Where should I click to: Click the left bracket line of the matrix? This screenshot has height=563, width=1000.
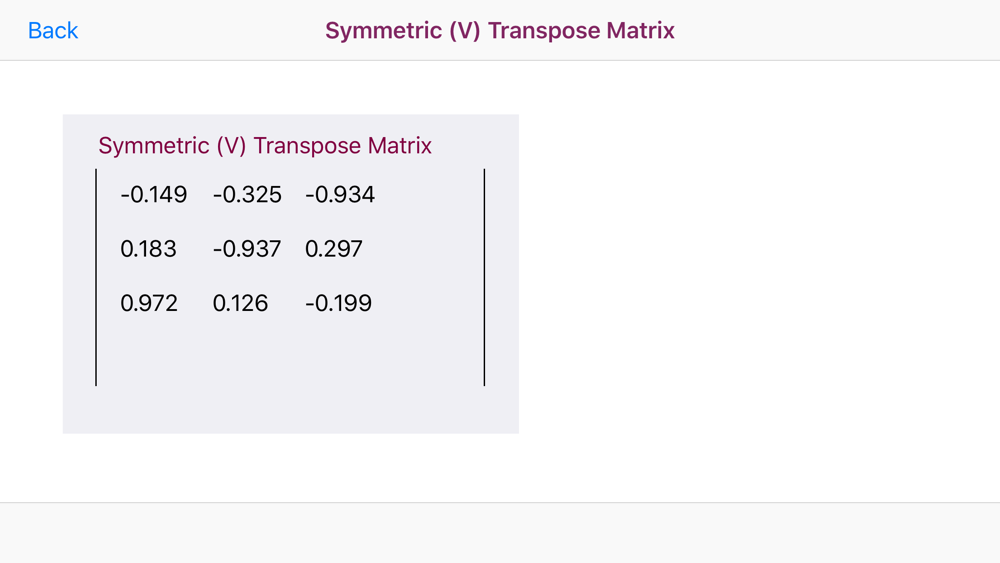tap(96, 277)
